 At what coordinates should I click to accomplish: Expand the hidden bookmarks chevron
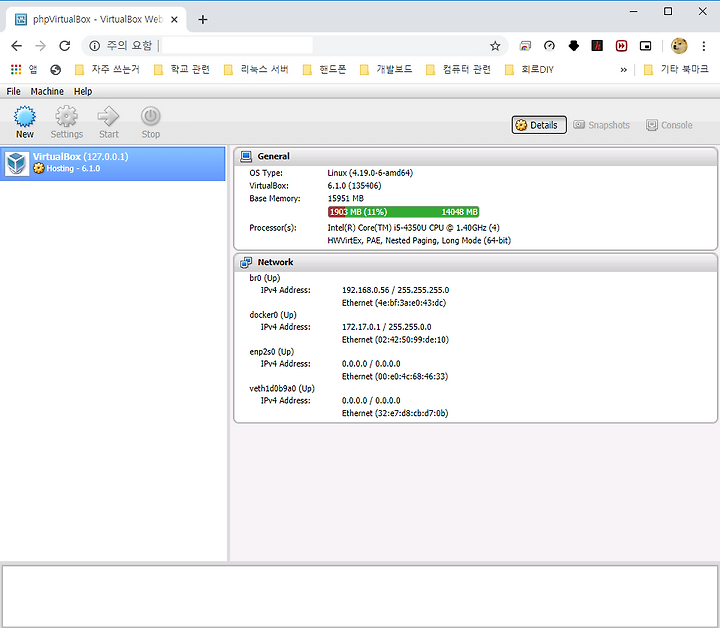pyautogui.click(x=623, y=70)
